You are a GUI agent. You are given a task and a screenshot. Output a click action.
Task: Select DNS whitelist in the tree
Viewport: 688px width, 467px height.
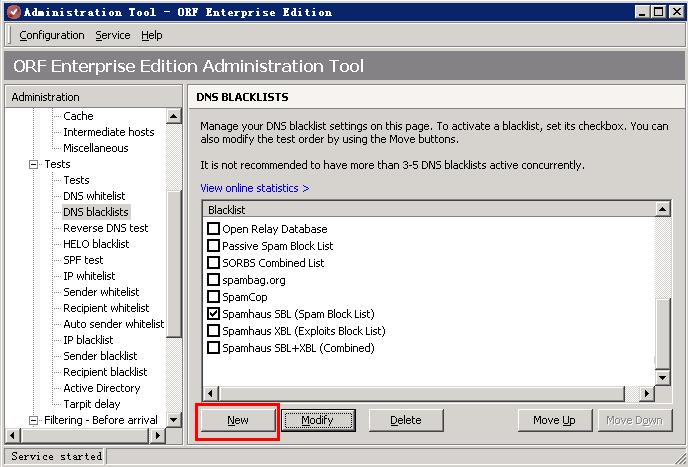[94, 196]
